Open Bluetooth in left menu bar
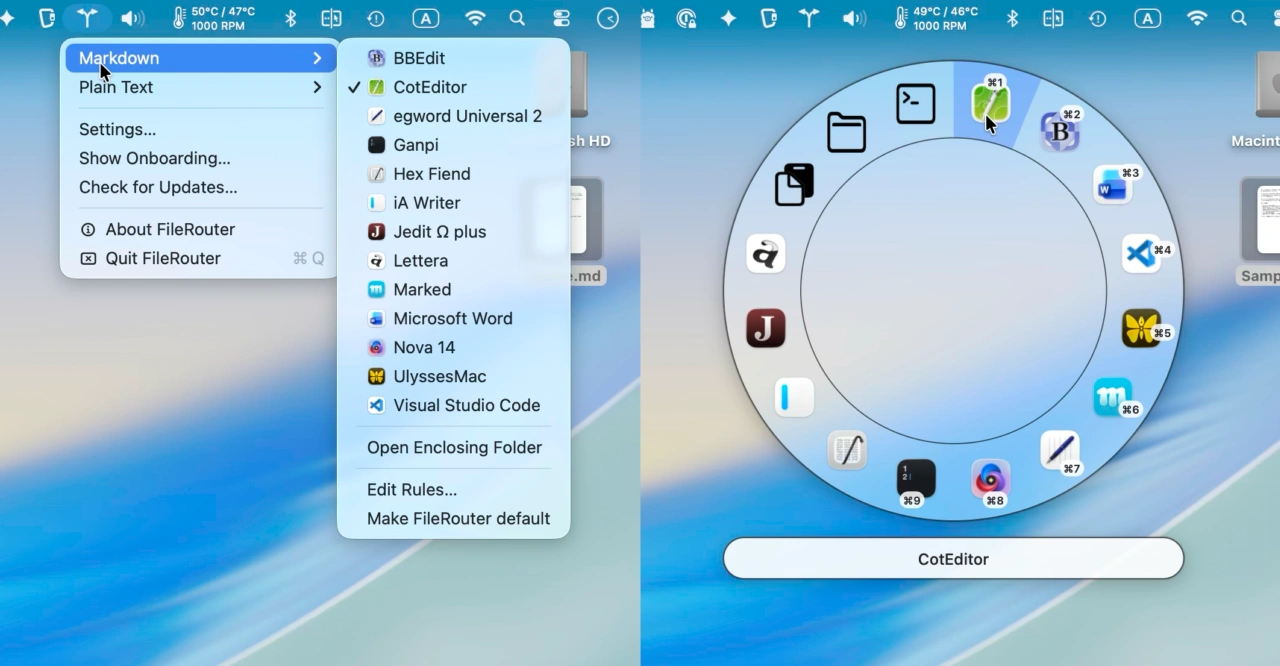This screenshot has width=1280, height=666. tap(291, 18)
